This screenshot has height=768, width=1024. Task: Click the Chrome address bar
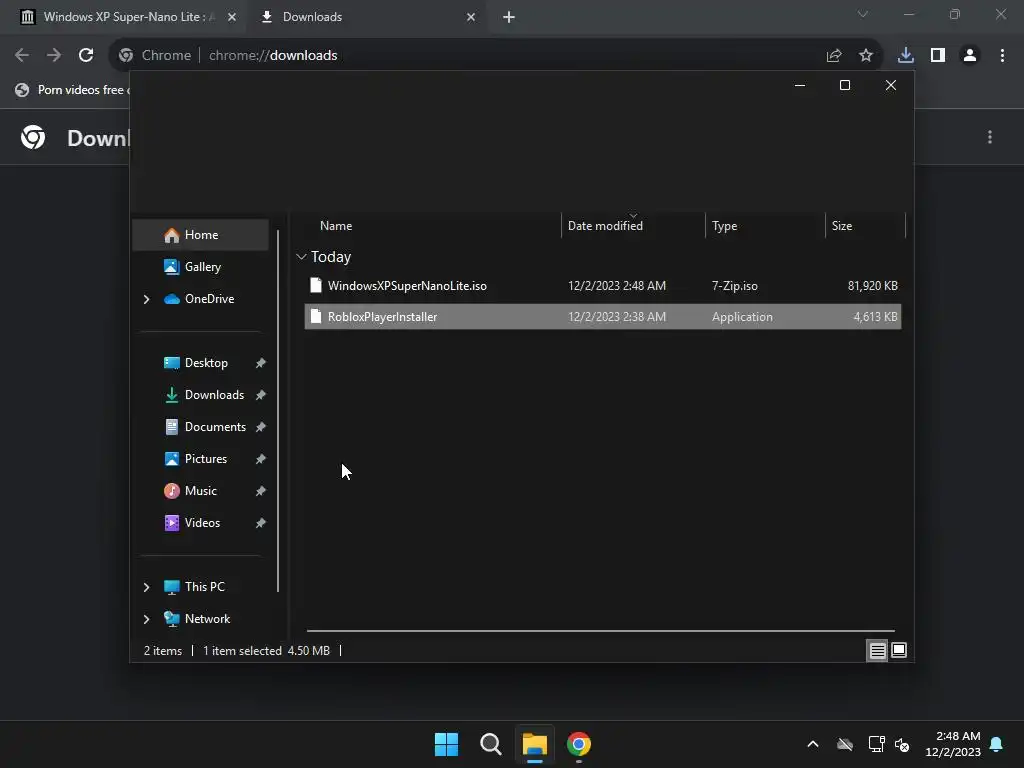[x=495, y=56]
